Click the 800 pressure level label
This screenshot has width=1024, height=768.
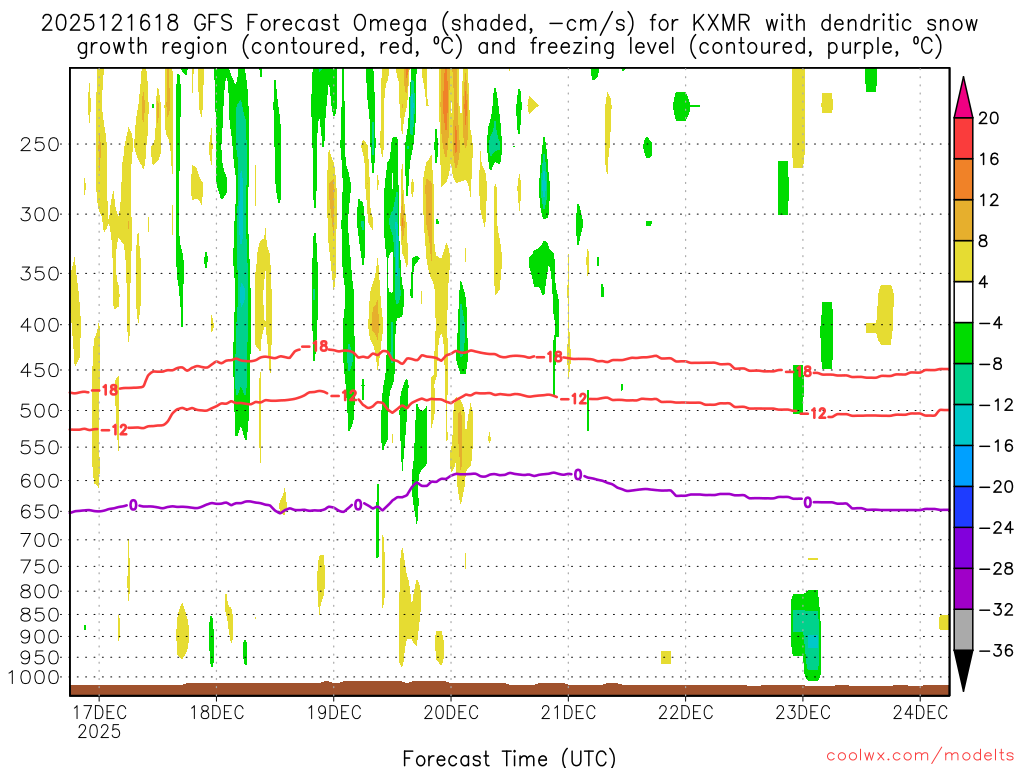40,592
